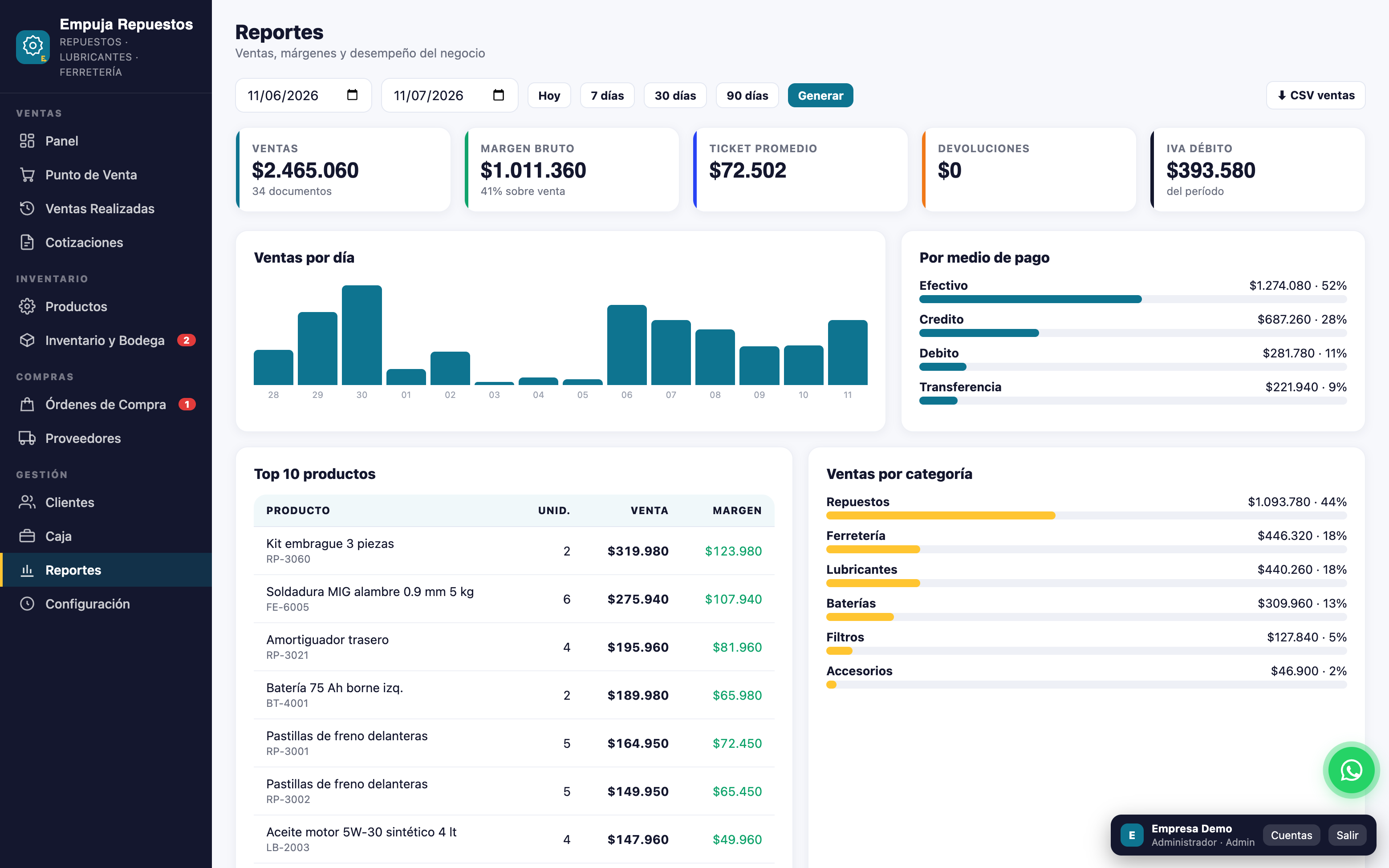The width and height of the screenshot is (1389, 868).
Task: Click the Caja briefcase icon
Action: point(27,536)
